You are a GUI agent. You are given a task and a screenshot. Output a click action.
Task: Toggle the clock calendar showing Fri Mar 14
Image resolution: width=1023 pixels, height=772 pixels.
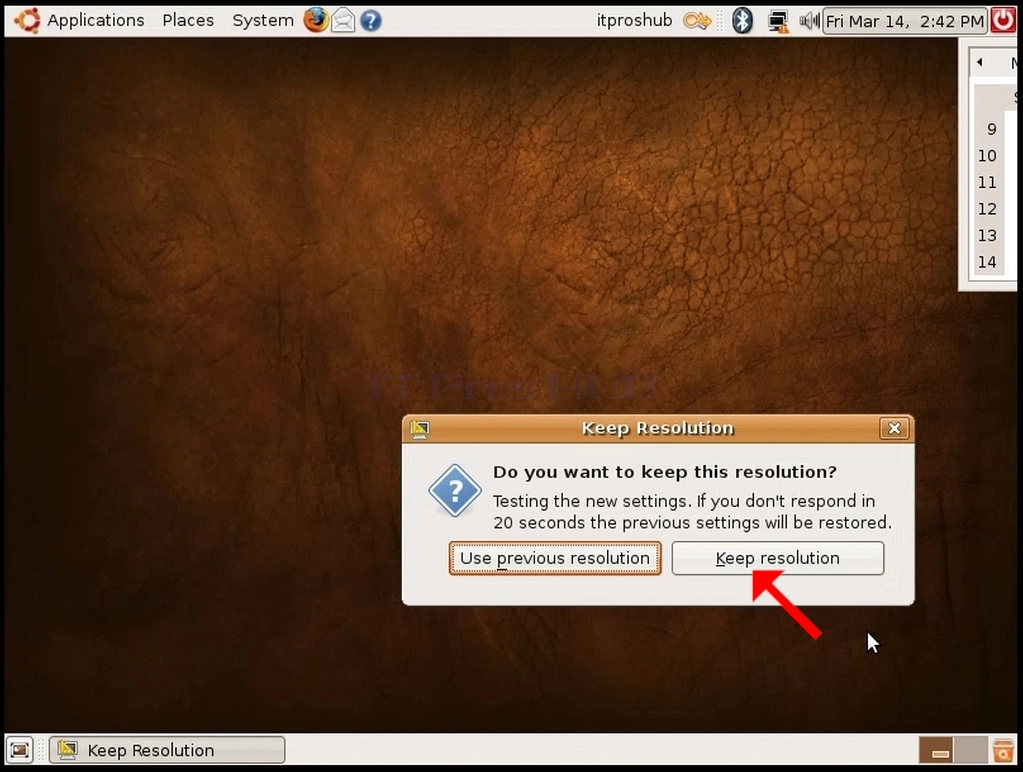[x=904, y=22]
